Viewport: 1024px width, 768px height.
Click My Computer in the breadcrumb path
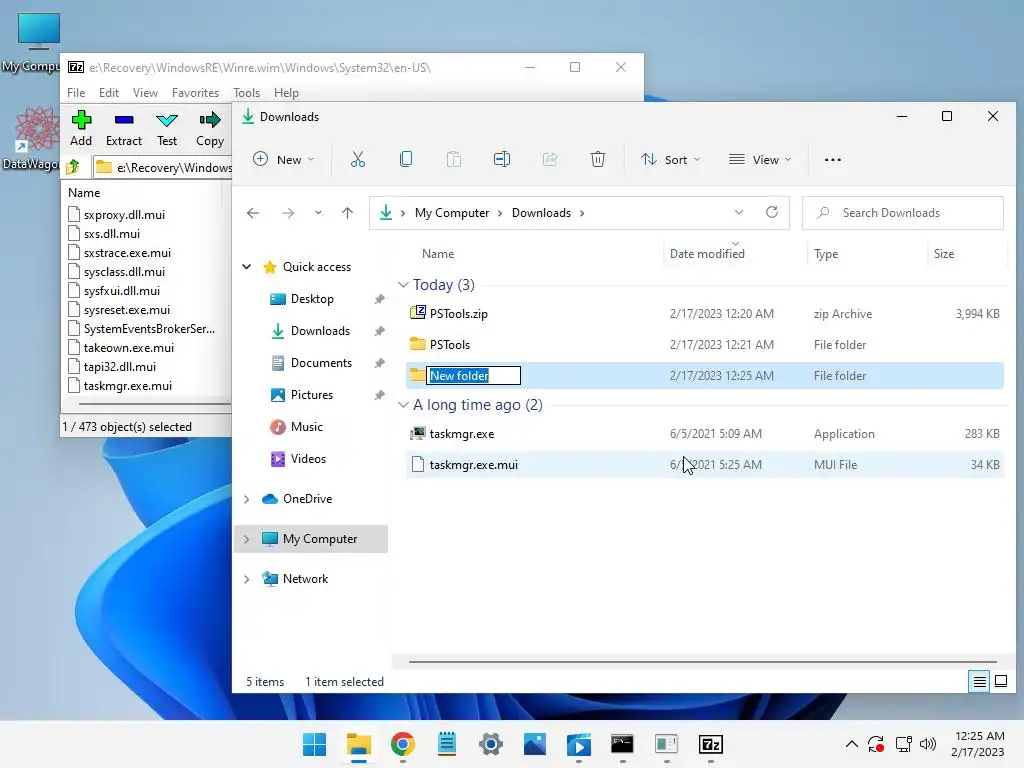(x=452, y=213)
